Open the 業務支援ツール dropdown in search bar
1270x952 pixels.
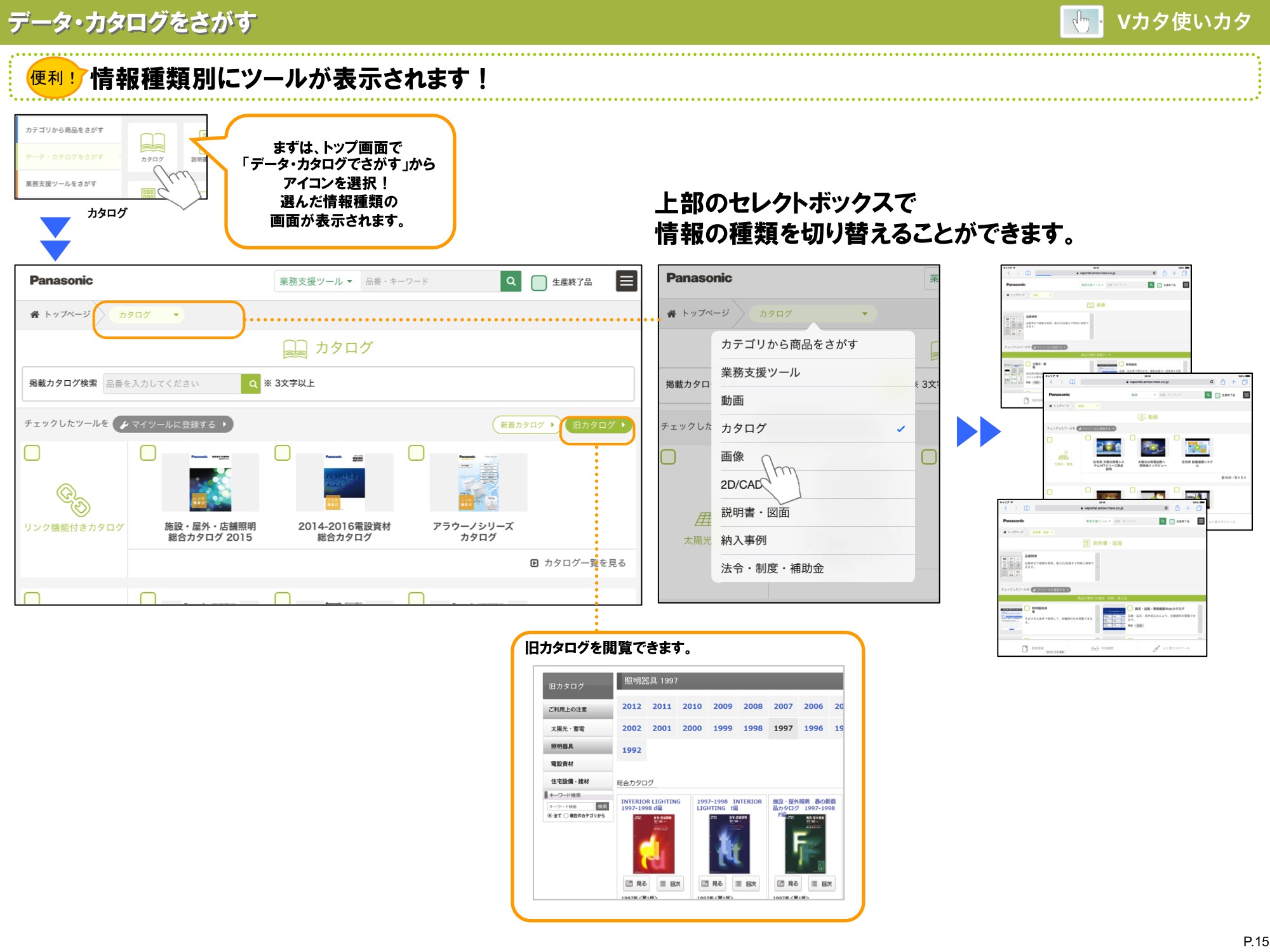[316, 281]
